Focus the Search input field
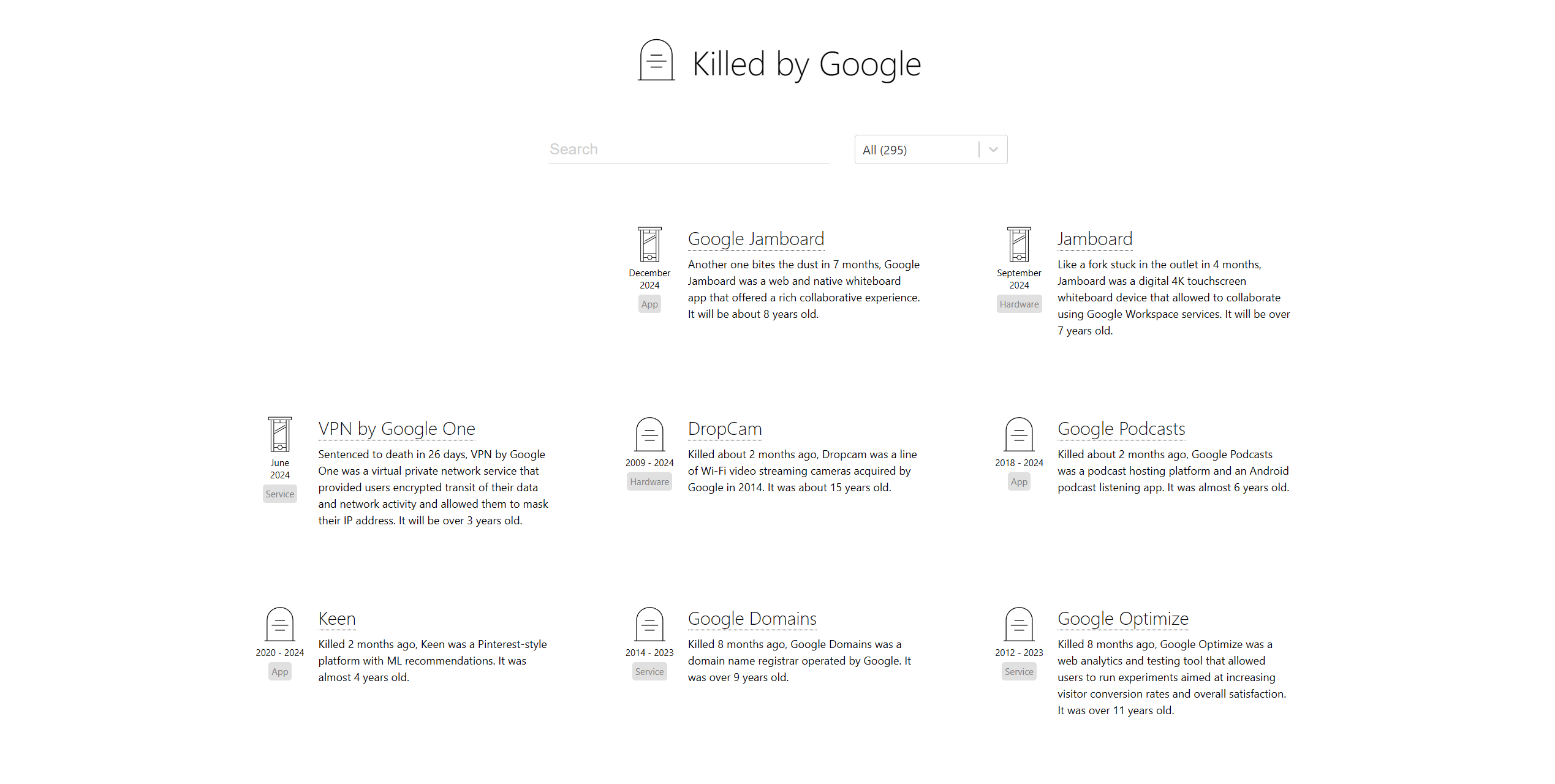The height and width of the screenshot is (784, 1555). pyautogui.click(x=689, y=149)
